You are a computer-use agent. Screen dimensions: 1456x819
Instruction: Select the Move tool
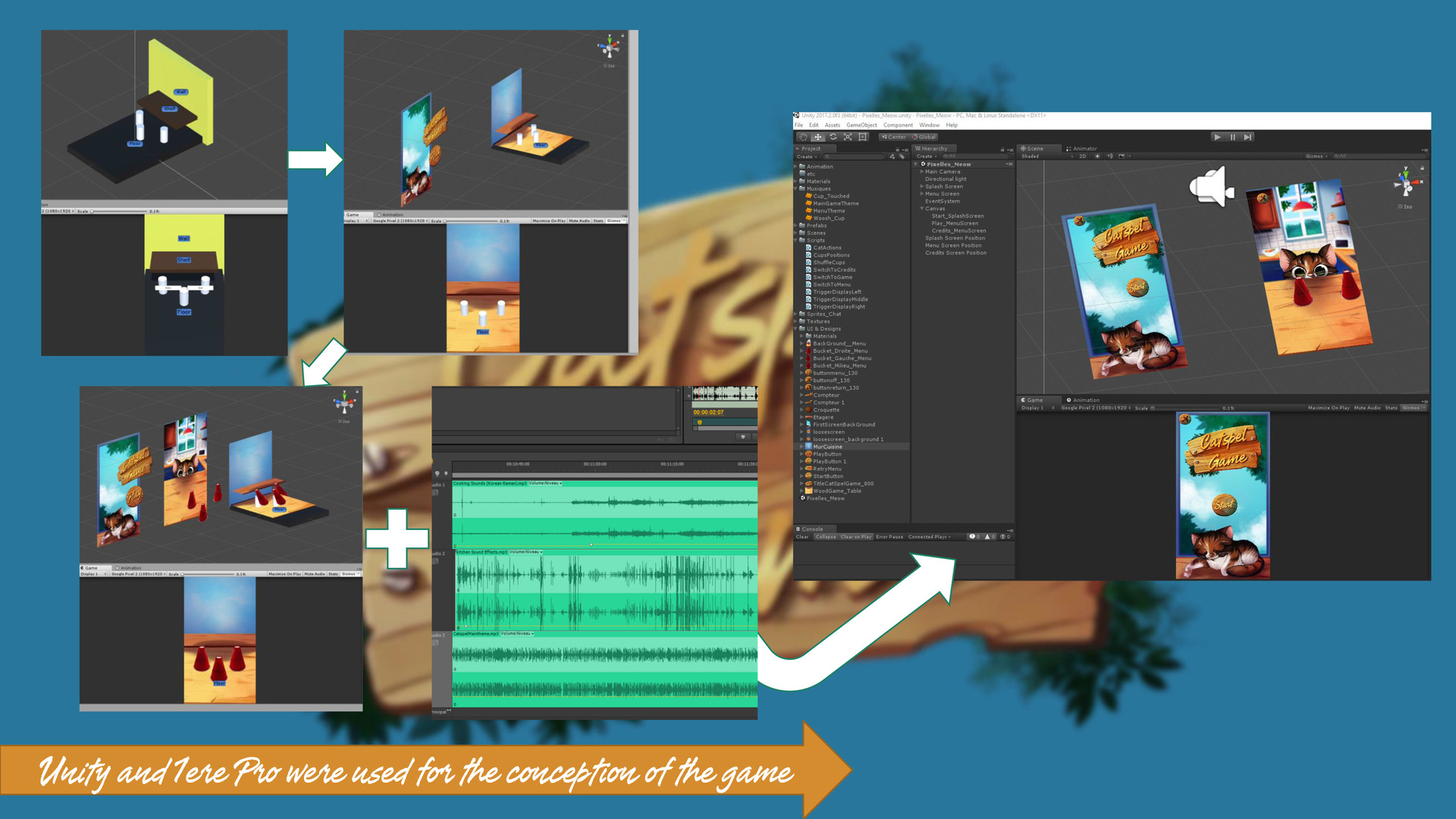(x=817, y=137)
